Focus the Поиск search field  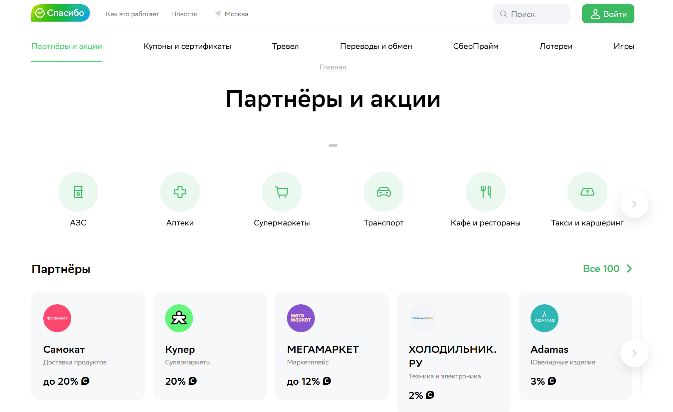coord(531,14)
